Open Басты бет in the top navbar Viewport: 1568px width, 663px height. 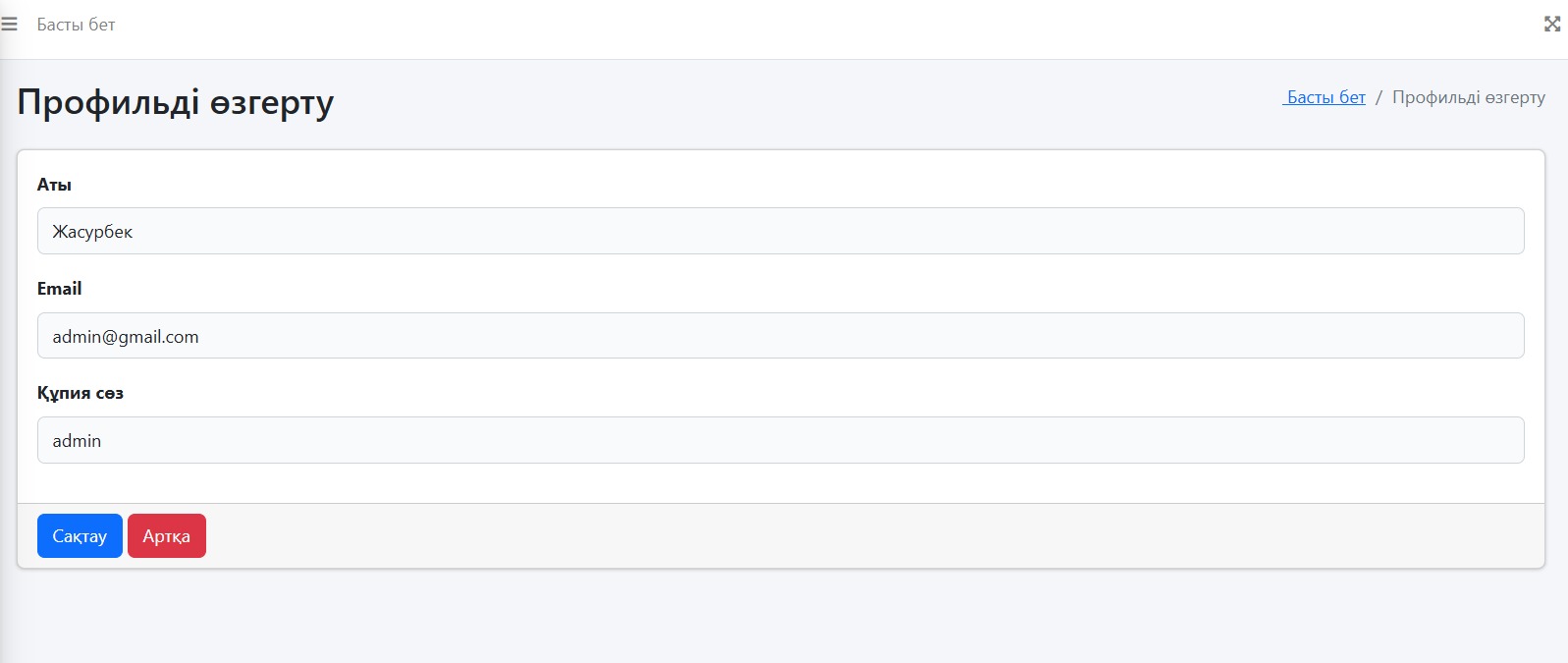tap(76, 25)
